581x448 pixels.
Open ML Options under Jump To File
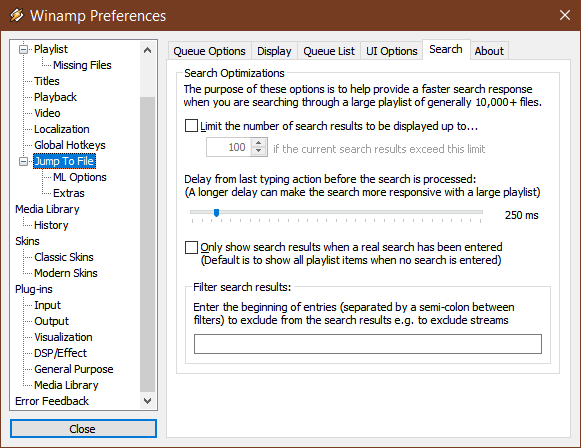pos(80,177)
